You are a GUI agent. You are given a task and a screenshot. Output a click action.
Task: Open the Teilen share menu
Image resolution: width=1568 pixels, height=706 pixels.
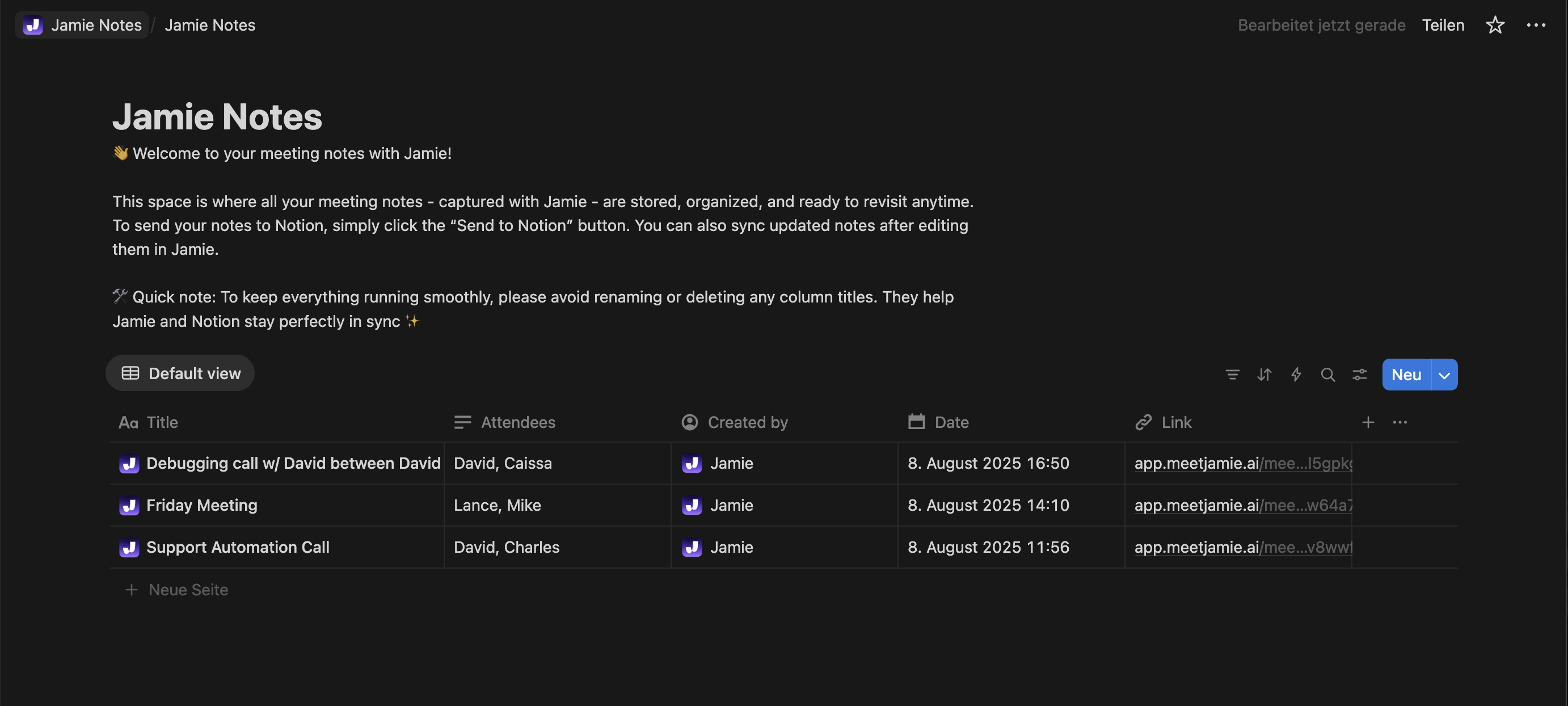pyautogui.click(x=1443, y=25)
